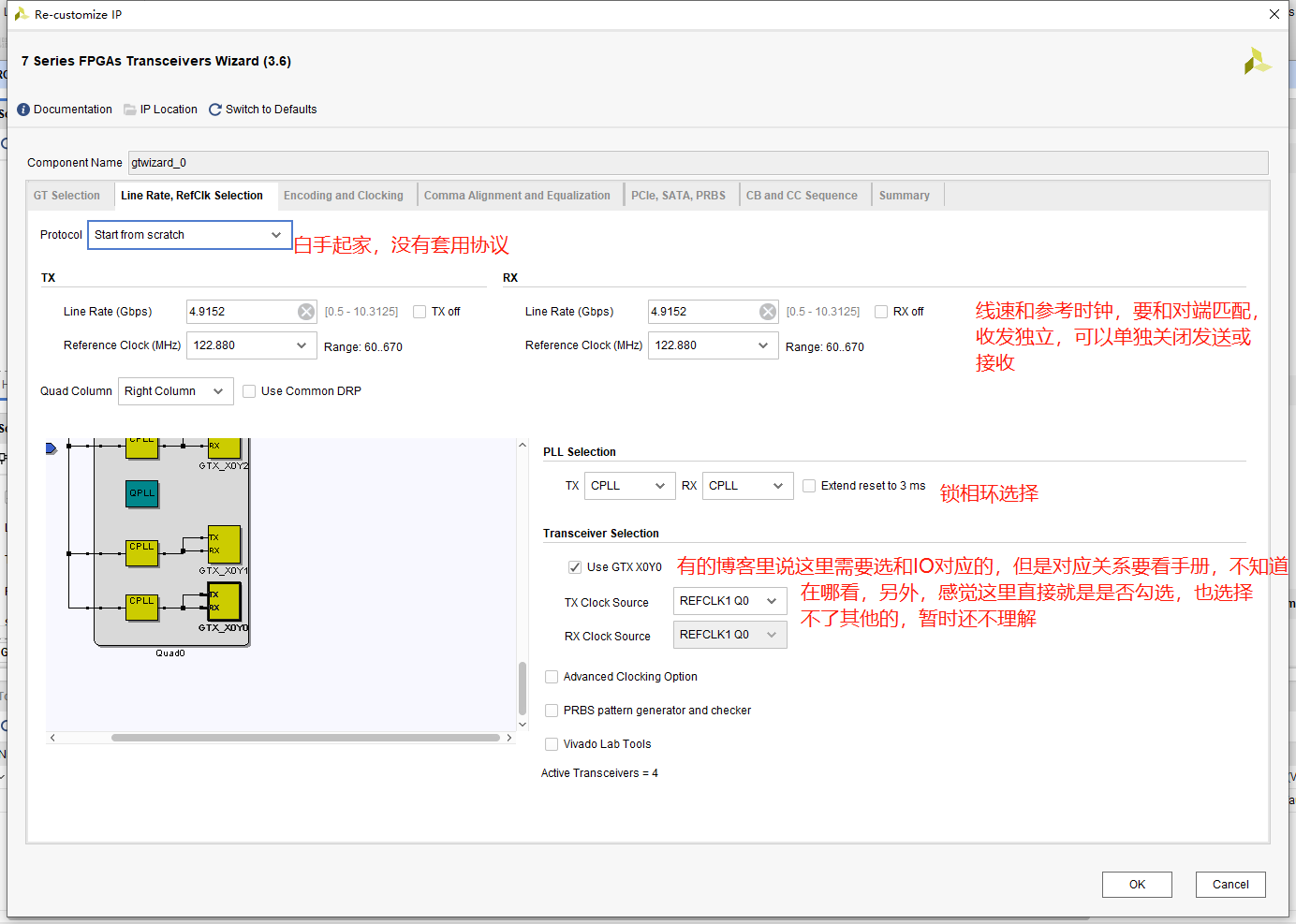Viewport: 1296px width, 924px height.
Task: Click the Active Transceivers = 4 text
Action: click(599, 773)
